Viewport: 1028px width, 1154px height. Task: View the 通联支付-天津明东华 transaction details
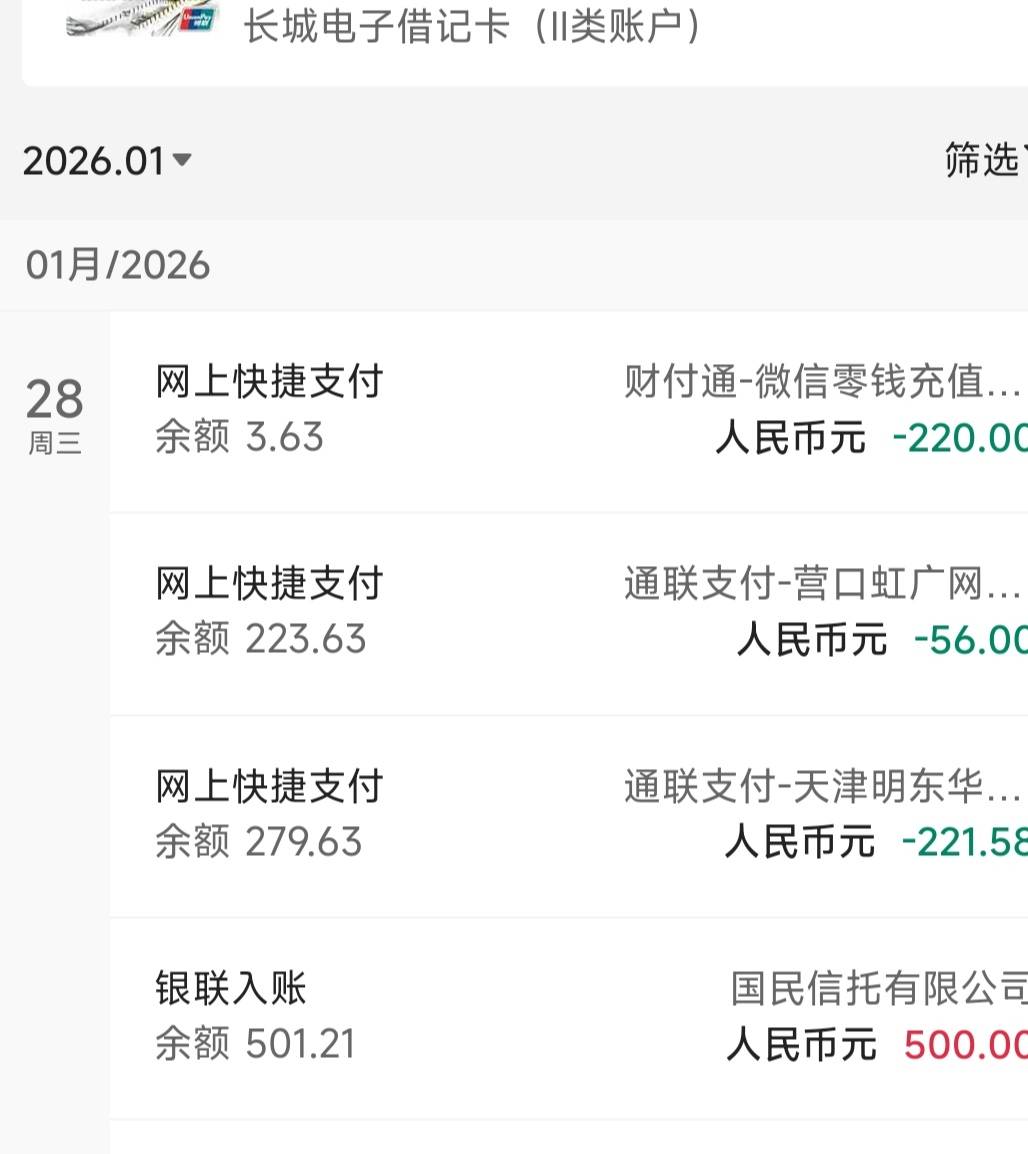point(822,787)
